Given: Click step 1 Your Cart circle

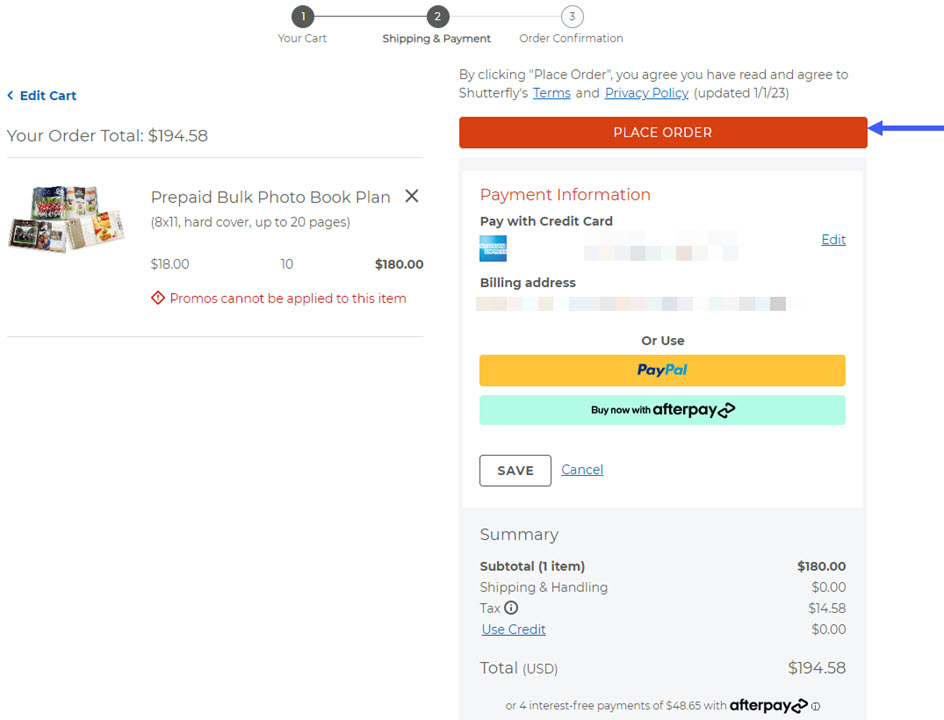Looking at the screenshot, I should [302, 17].
